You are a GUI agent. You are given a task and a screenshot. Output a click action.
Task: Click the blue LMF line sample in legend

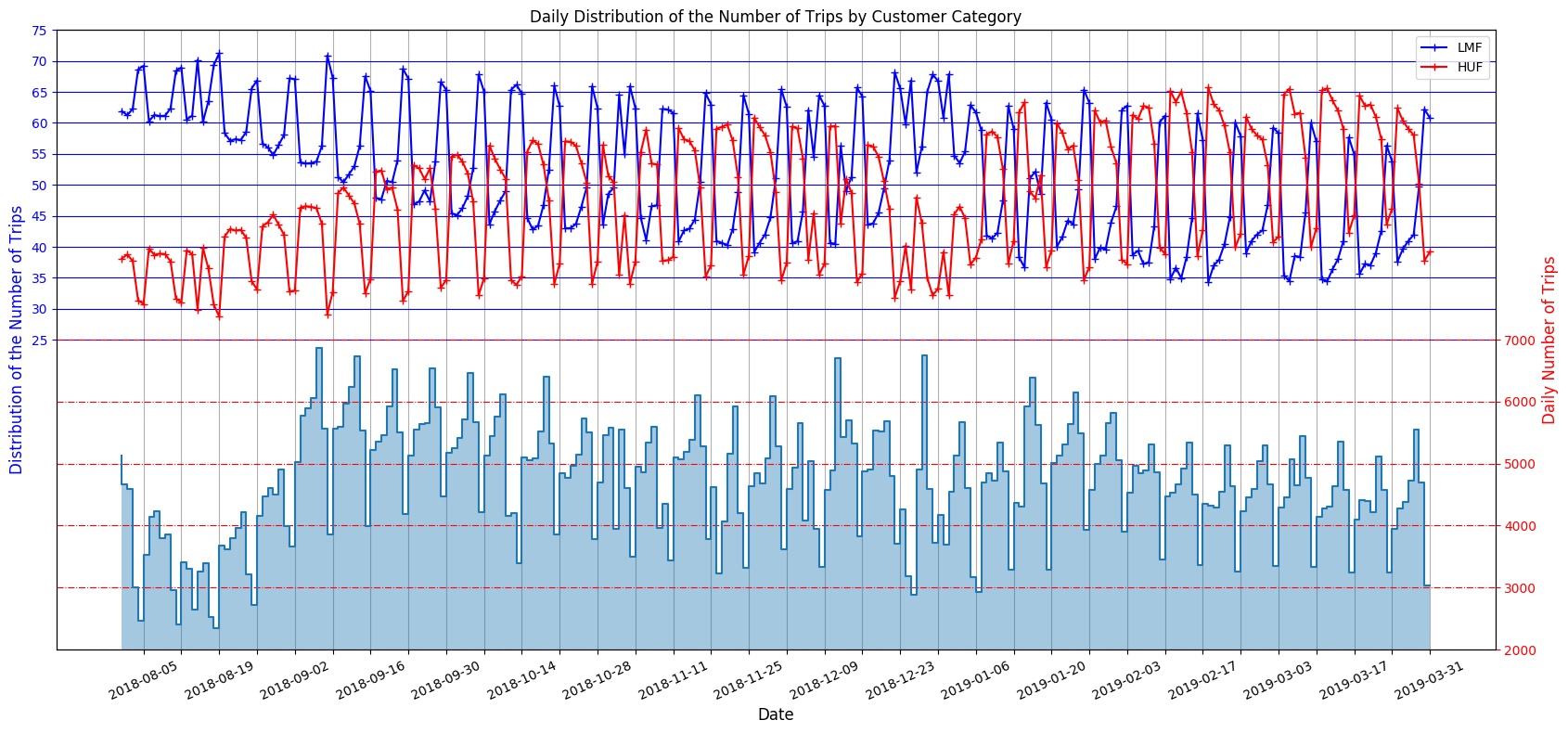click(1433, 47)
